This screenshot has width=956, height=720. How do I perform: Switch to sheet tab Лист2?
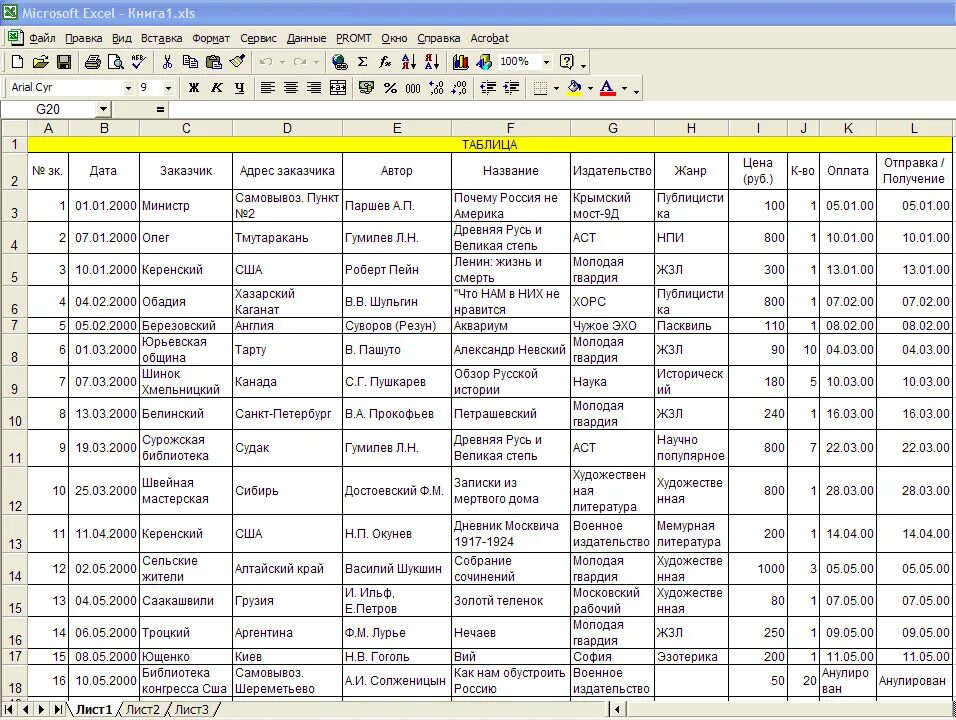point(142,710)
